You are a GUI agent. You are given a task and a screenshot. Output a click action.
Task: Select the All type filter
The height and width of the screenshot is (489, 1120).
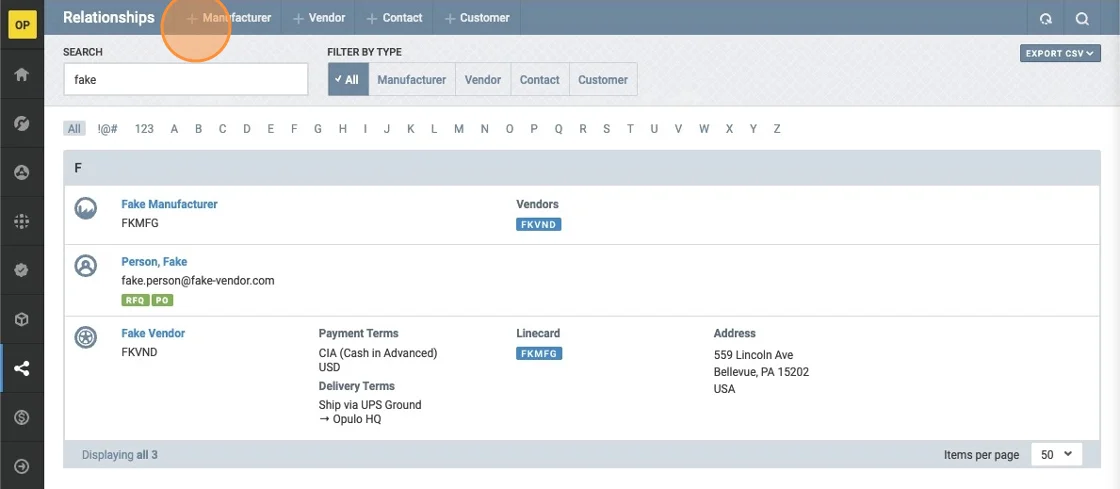(348, 80)
